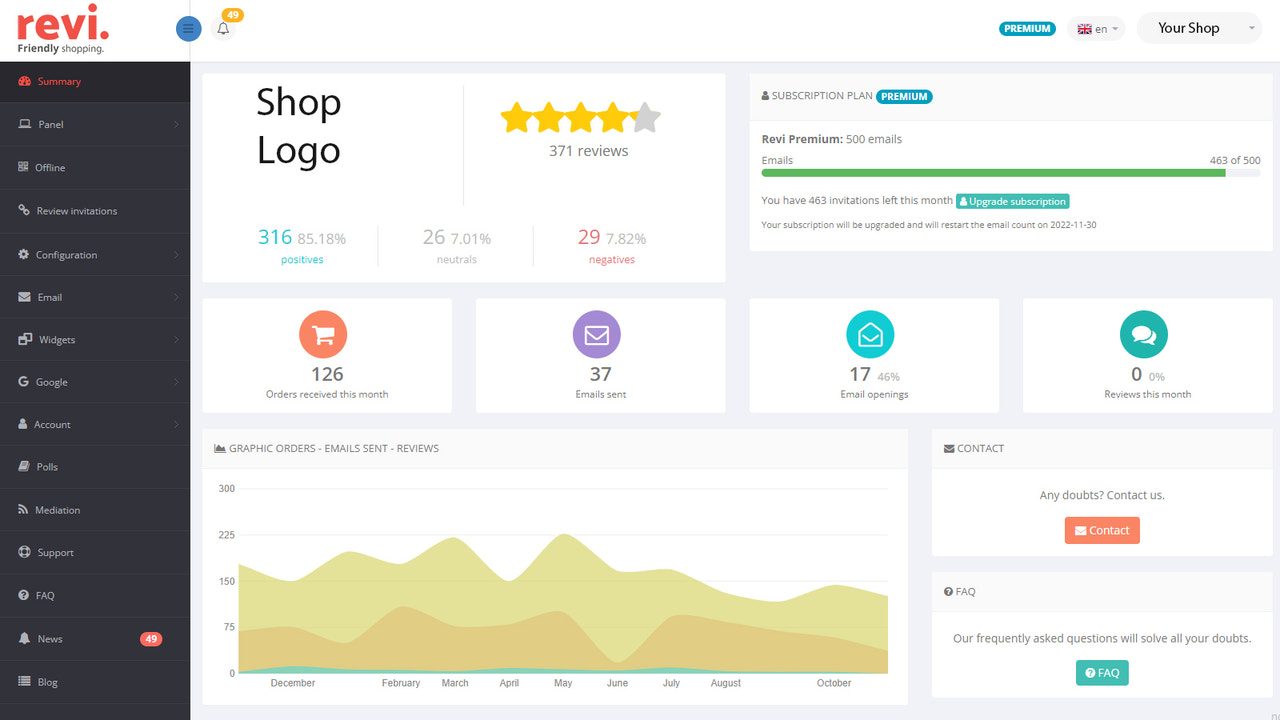Expand the Email submenu chevron
This screenshot has width=1280, height=720.
(x=176, y=297)
